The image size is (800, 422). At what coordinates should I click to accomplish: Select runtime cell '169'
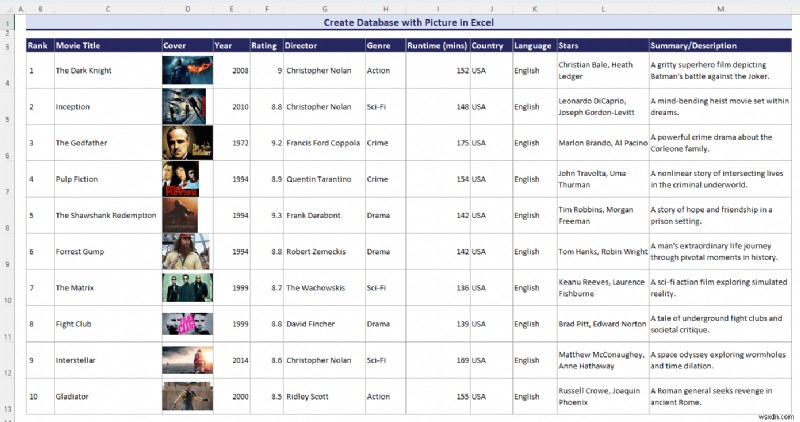click(438, 360)
